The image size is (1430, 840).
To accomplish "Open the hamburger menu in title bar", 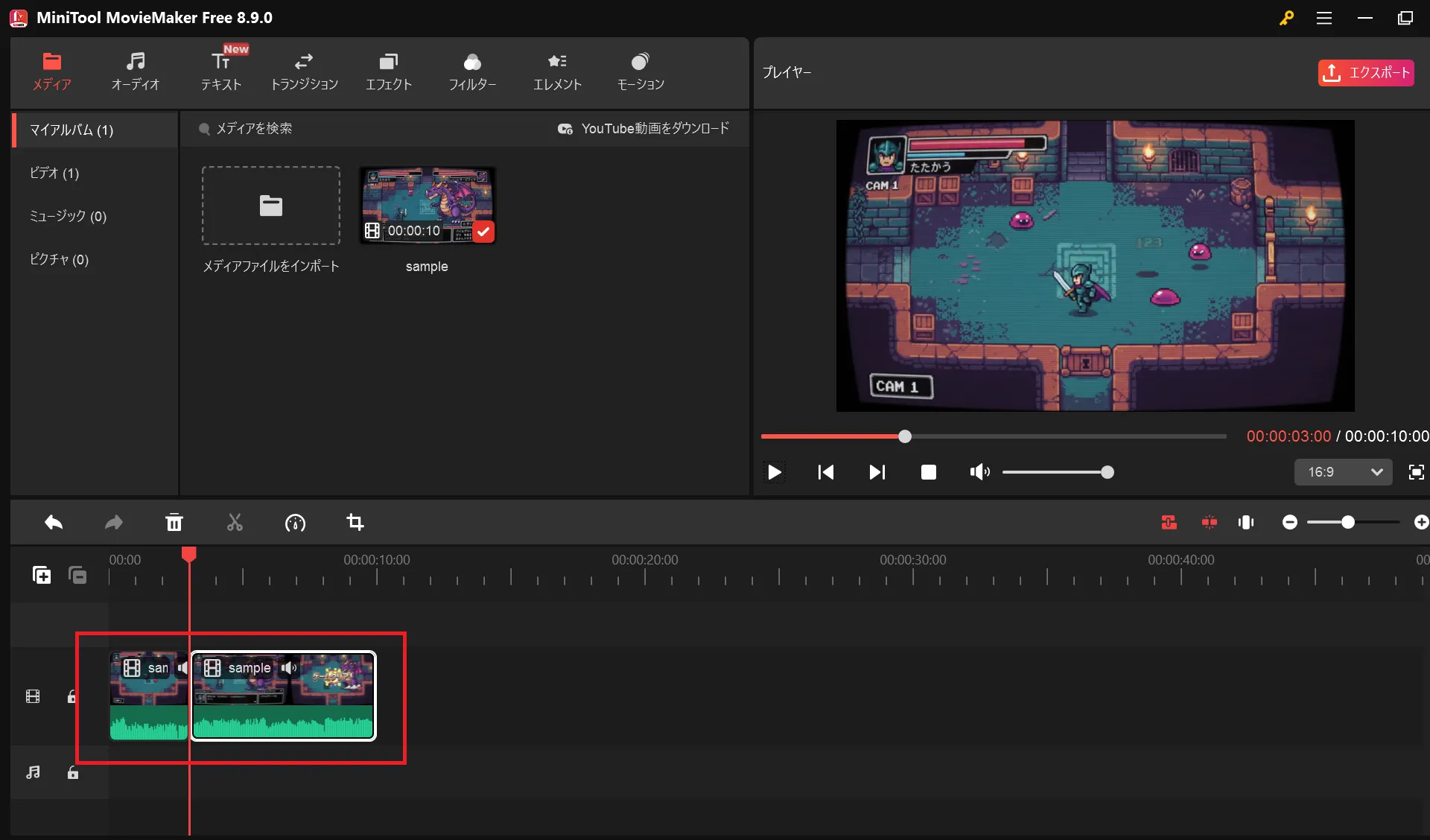I will click(1324, 19).
